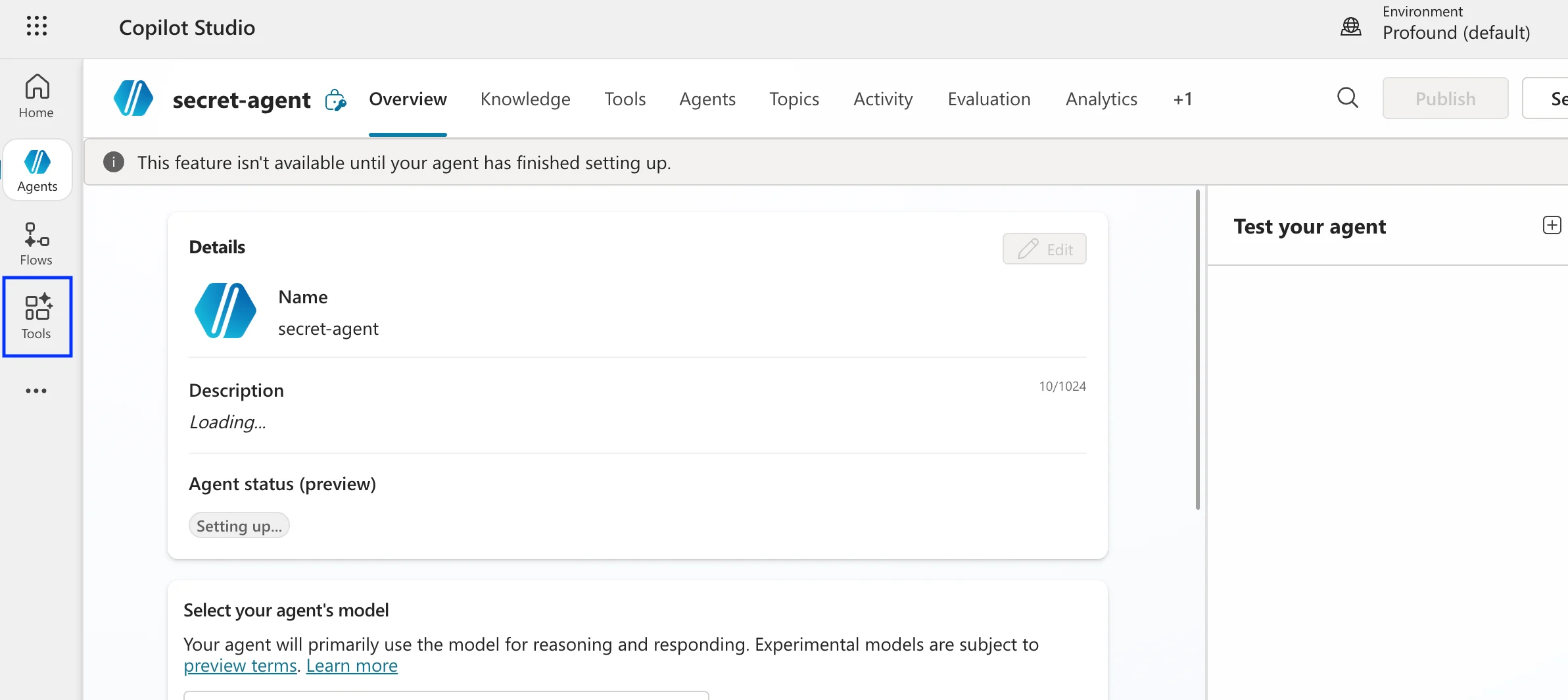Switch to the Agents tab in header

[707, 99]
